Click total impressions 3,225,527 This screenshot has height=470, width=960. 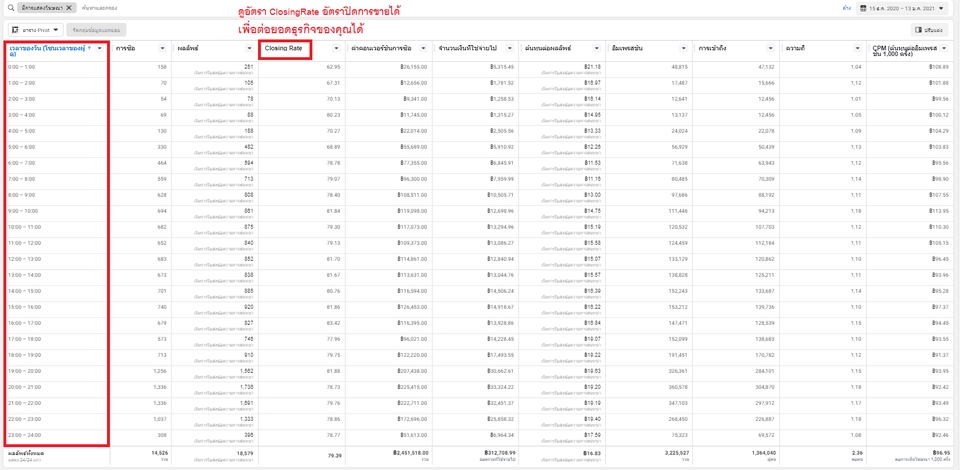[x=675, y=453]
